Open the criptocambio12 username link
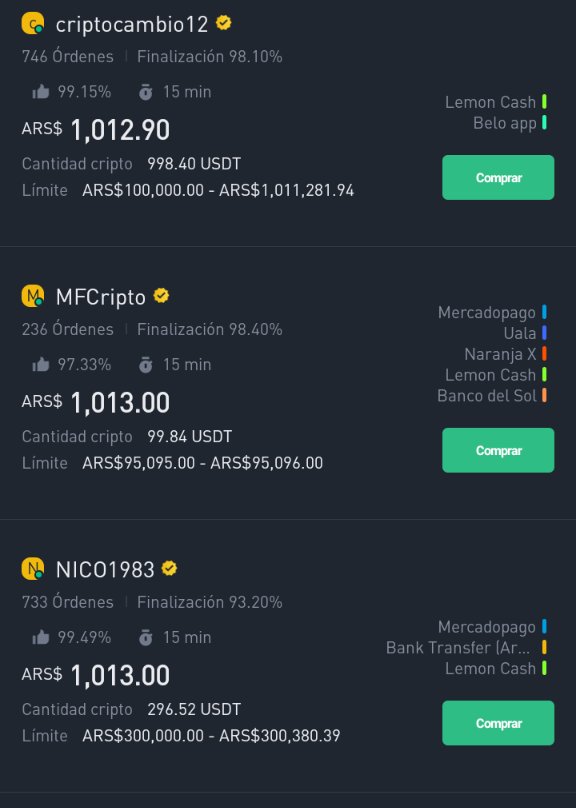 point(132,24)
